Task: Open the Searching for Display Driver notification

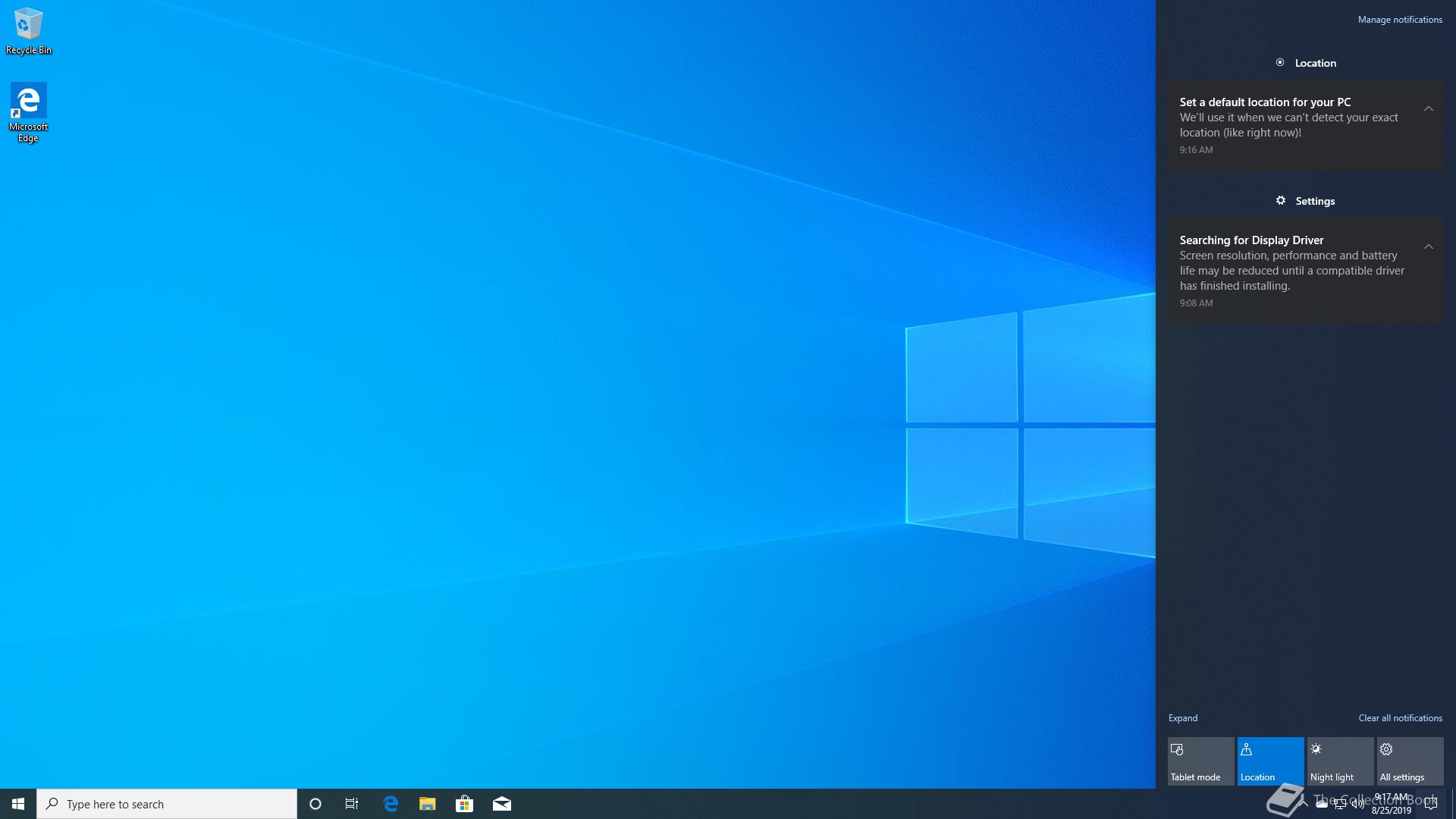Action: pos(1305,271)
